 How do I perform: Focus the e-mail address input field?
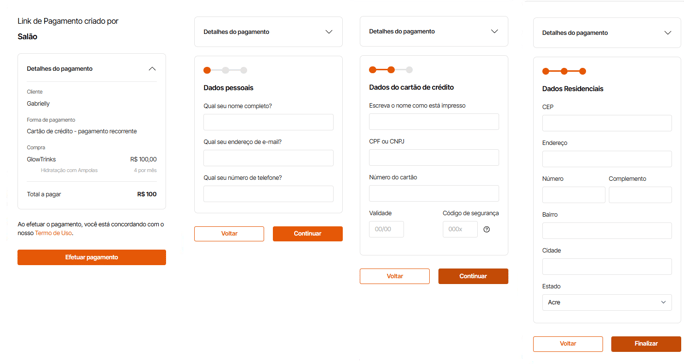pyautogui.click(x=268, y=158)
